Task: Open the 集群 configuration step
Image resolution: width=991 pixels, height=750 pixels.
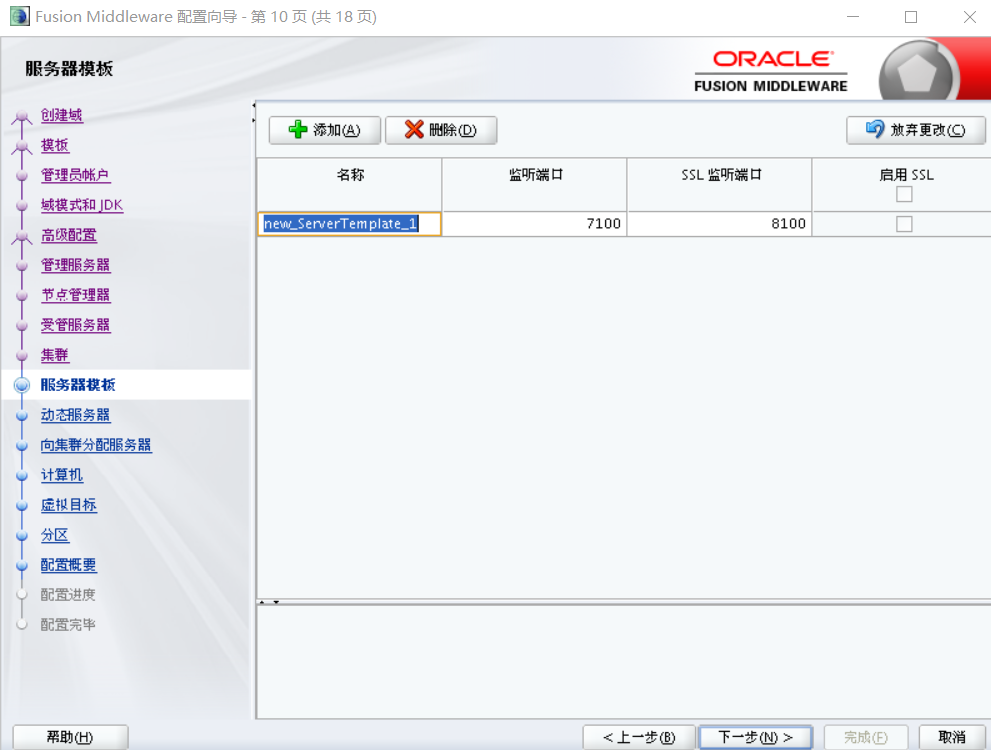Action: [55, 355]
